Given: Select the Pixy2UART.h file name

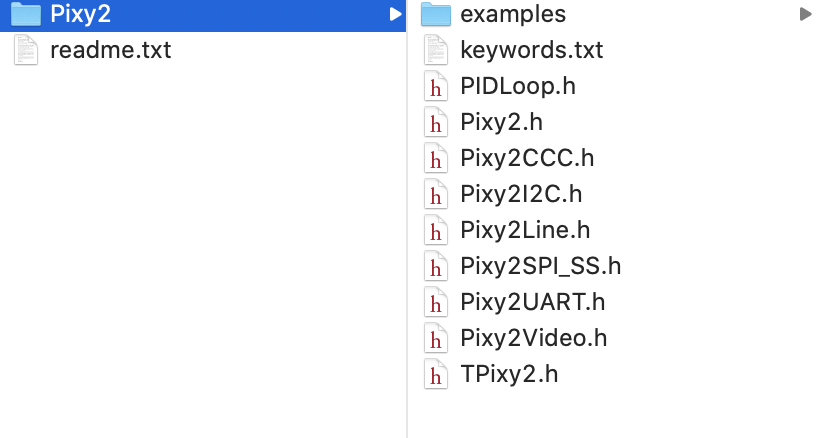Looking at the screenshot, I should point(533,302).
